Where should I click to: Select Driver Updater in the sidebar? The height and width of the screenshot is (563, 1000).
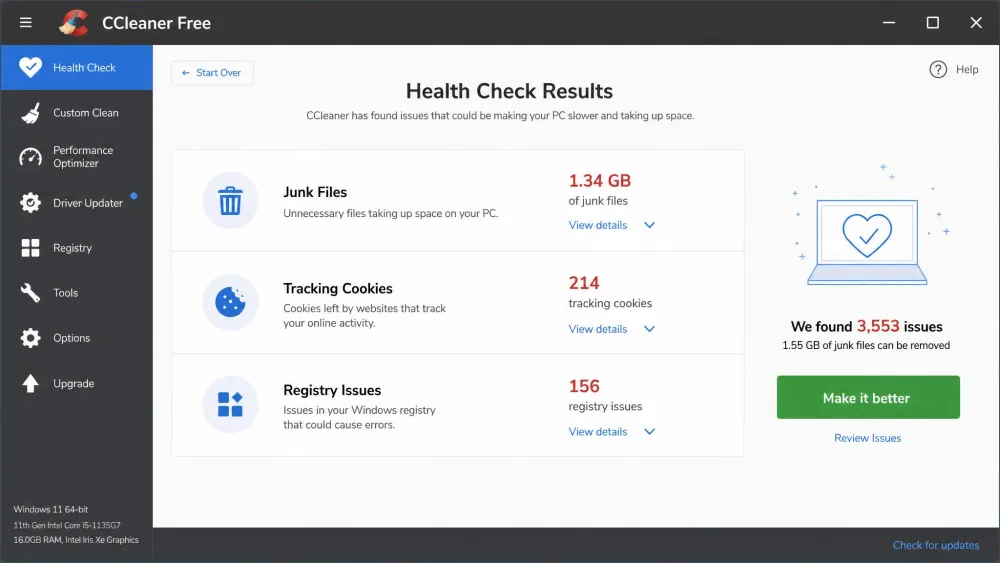pyautogui.click(x=77, y=203)
